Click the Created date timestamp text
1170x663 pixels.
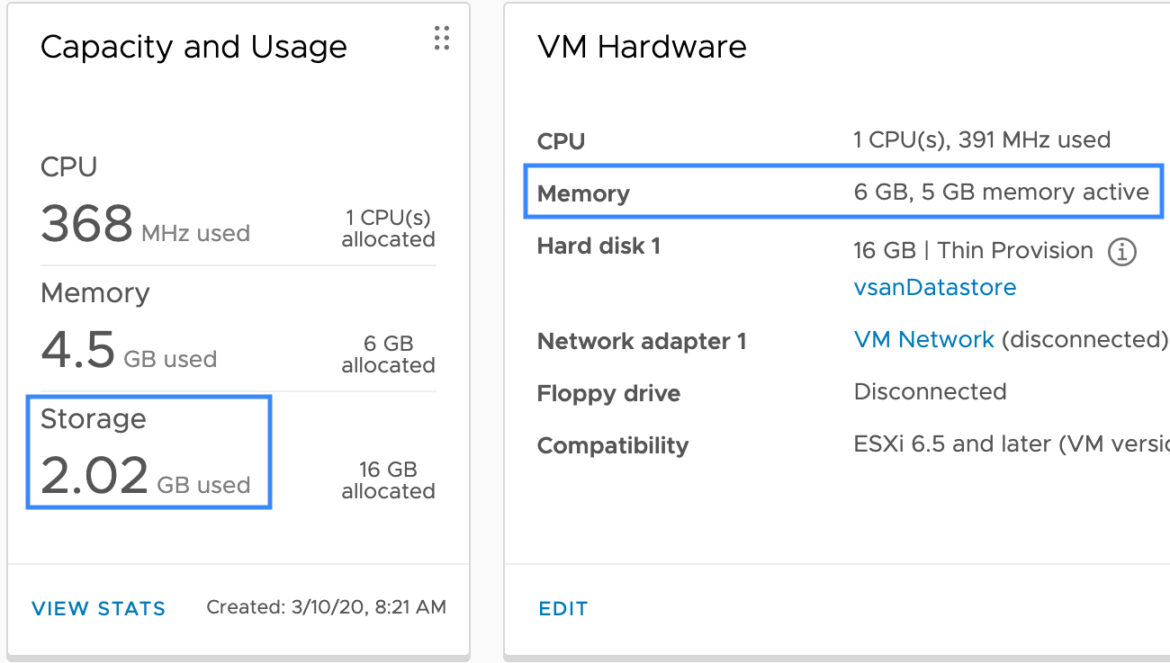pyautogui.click(x=326, y=607)
